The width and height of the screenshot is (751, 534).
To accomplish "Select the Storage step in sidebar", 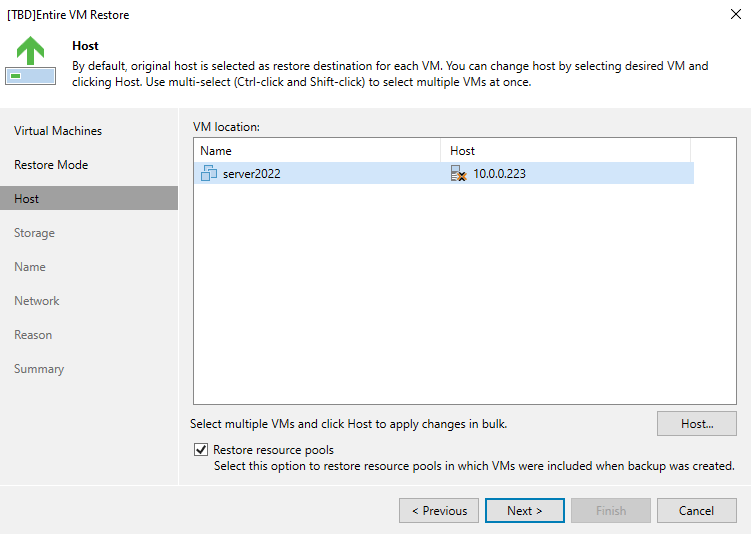I will tap(34, 233).
